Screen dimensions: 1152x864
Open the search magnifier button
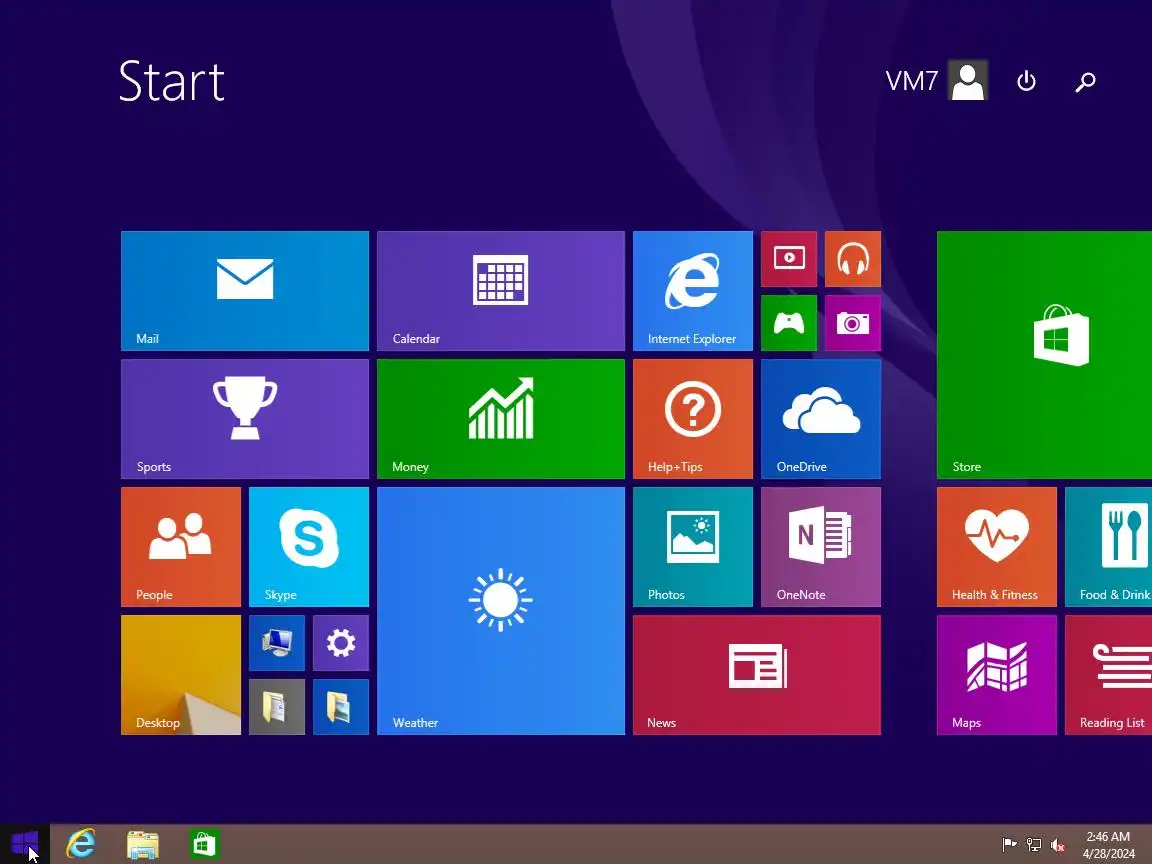click(1085, 82)
